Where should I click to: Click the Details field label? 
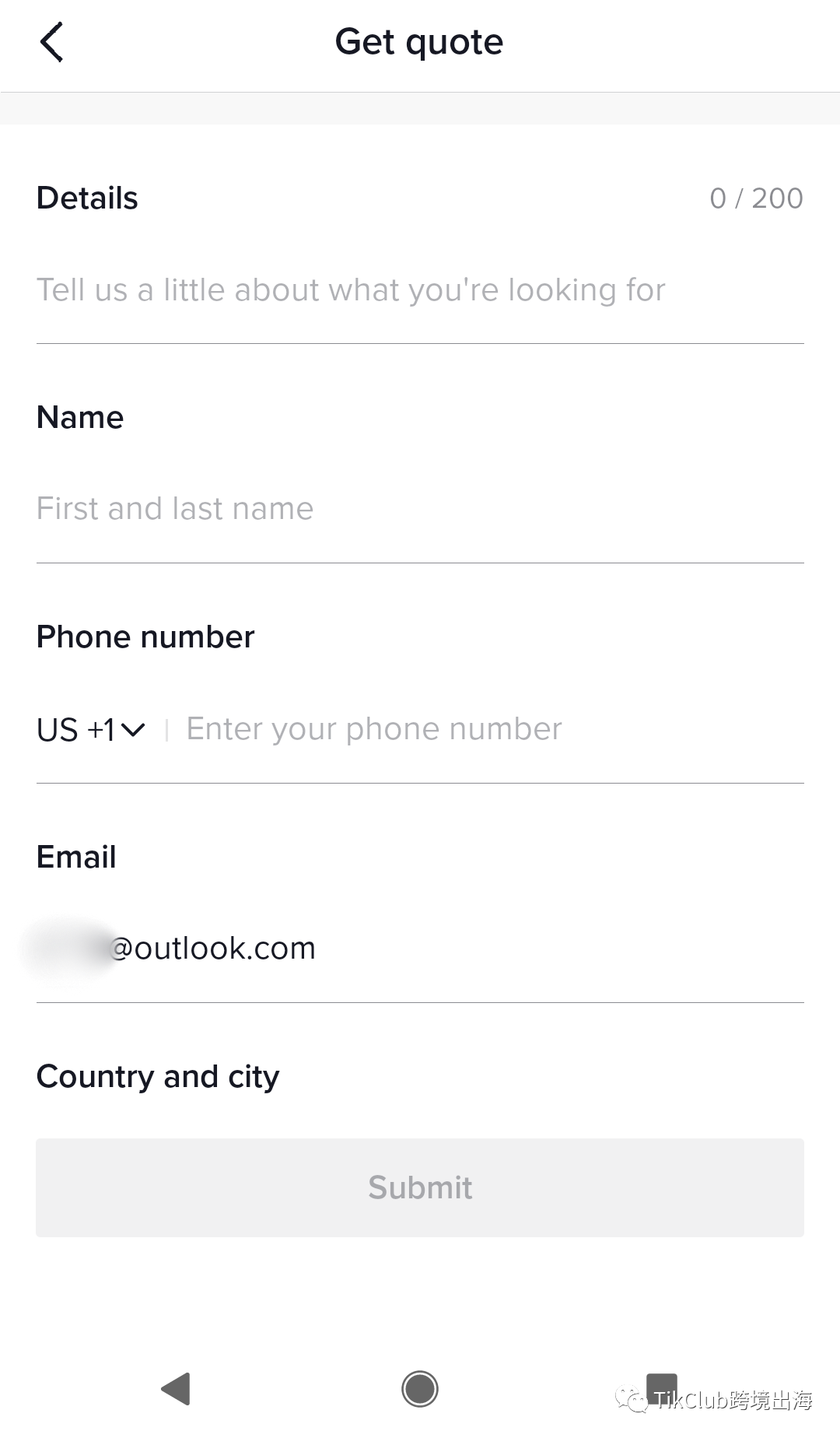point(87,198)
